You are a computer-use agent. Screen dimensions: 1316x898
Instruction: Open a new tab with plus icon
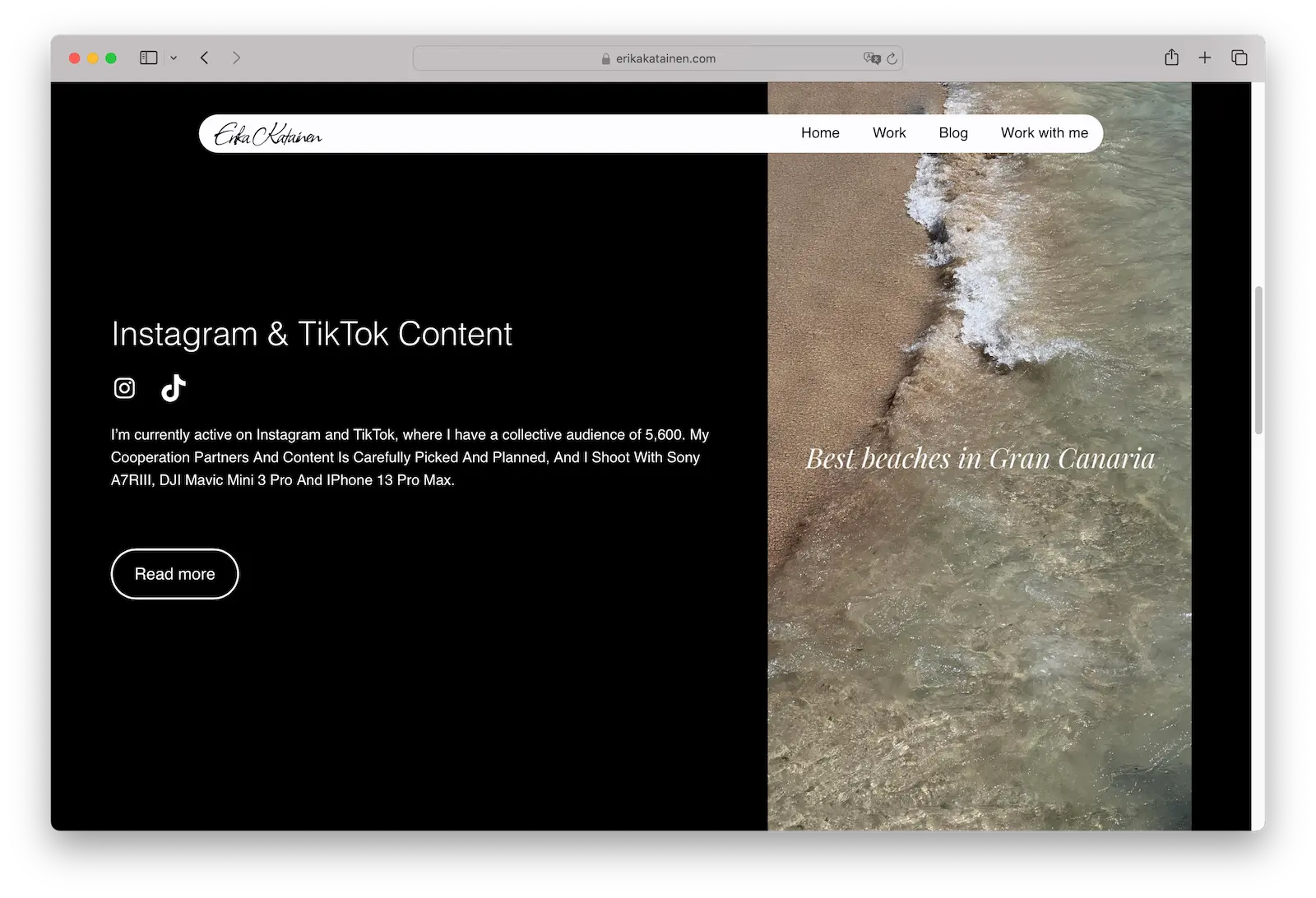click(x=1204, y=58)
